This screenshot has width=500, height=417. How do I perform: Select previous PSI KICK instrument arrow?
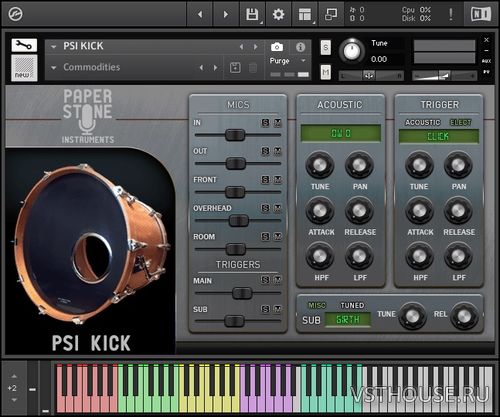(241, 47)
